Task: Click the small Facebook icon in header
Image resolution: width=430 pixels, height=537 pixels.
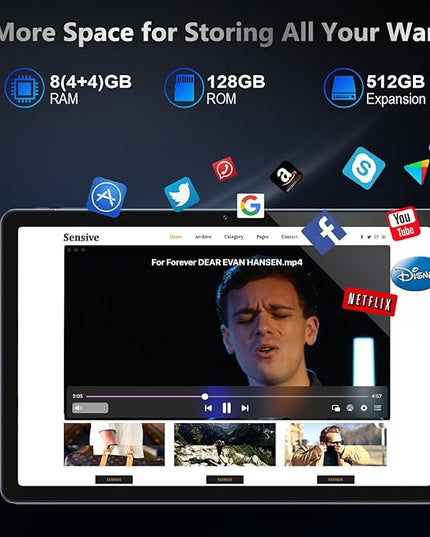Action: coord(362,237)
